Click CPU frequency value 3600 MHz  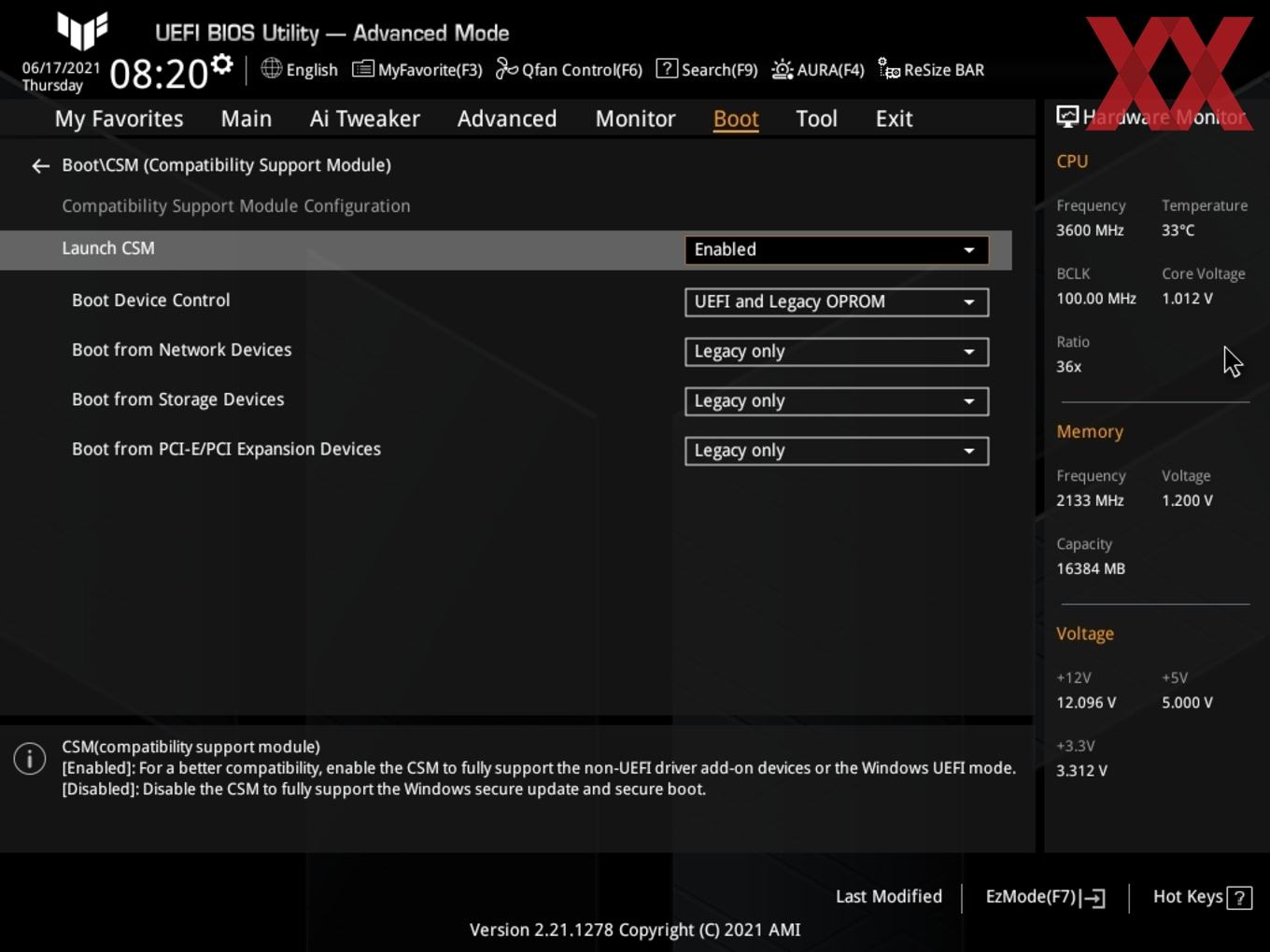pos(1090,231)
